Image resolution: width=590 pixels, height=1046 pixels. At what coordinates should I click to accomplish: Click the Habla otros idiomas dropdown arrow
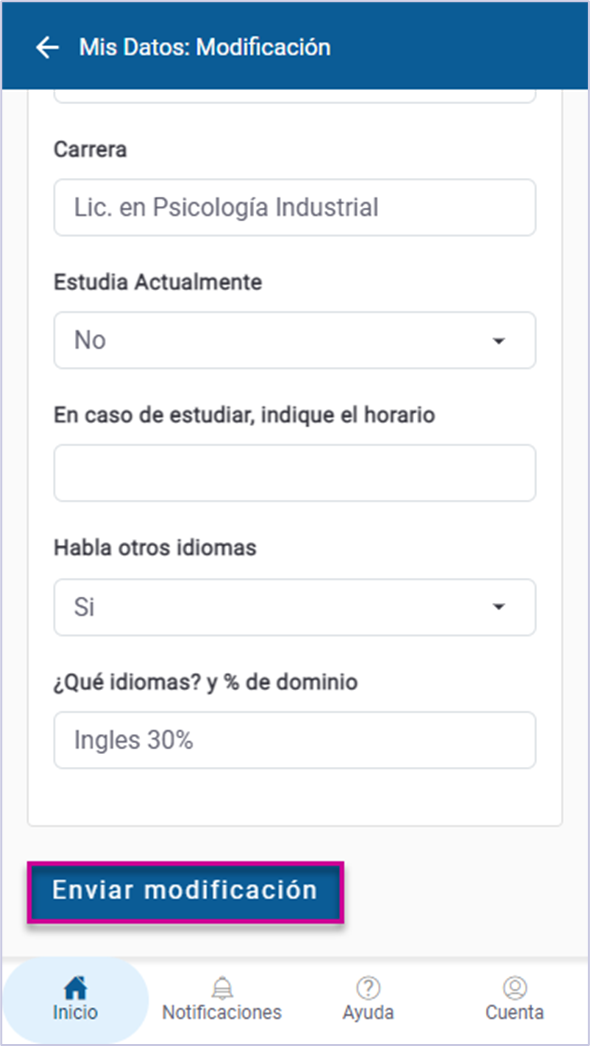(x=498, y=607)
